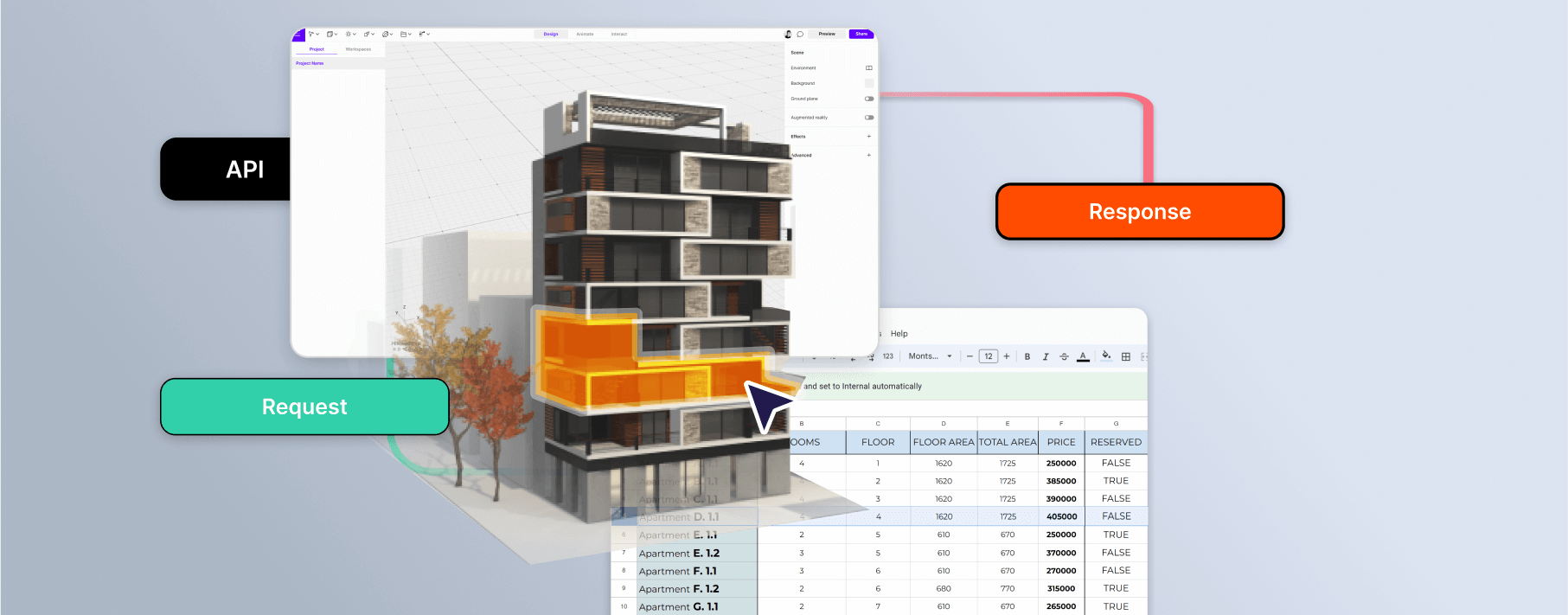Expand the Effects section

coord(868,137)
